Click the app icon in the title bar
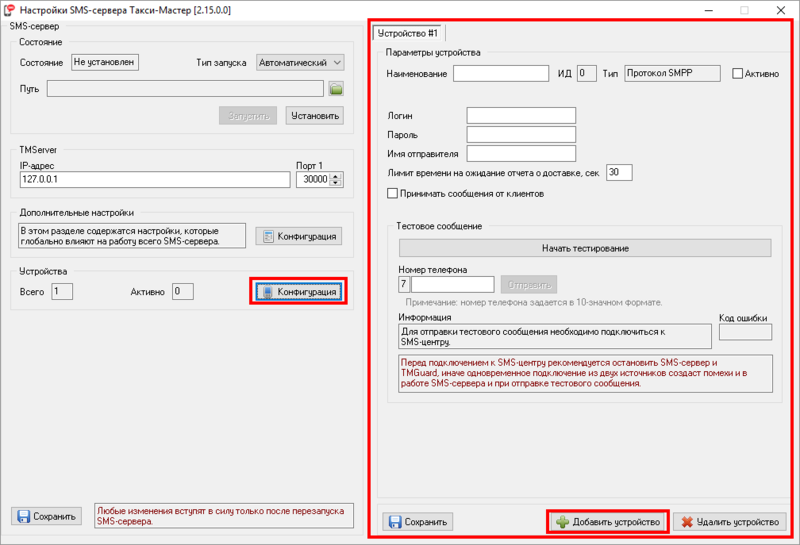The height and width of the screenshot is (545, 800). click(9, 10)
